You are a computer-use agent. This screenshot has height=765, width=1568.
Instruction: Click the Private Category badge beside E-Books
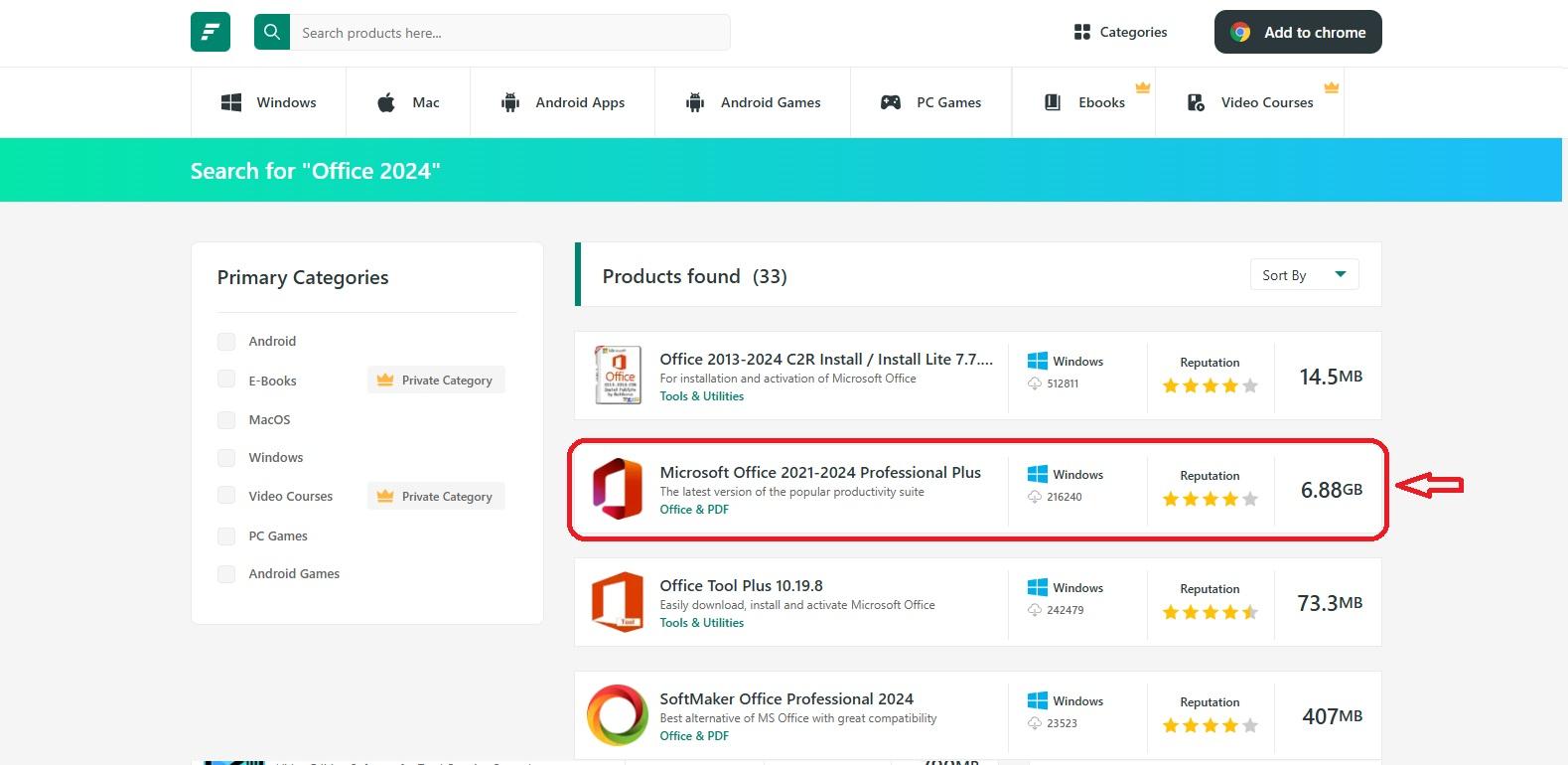pyautogui.click(x=436, y=380)
